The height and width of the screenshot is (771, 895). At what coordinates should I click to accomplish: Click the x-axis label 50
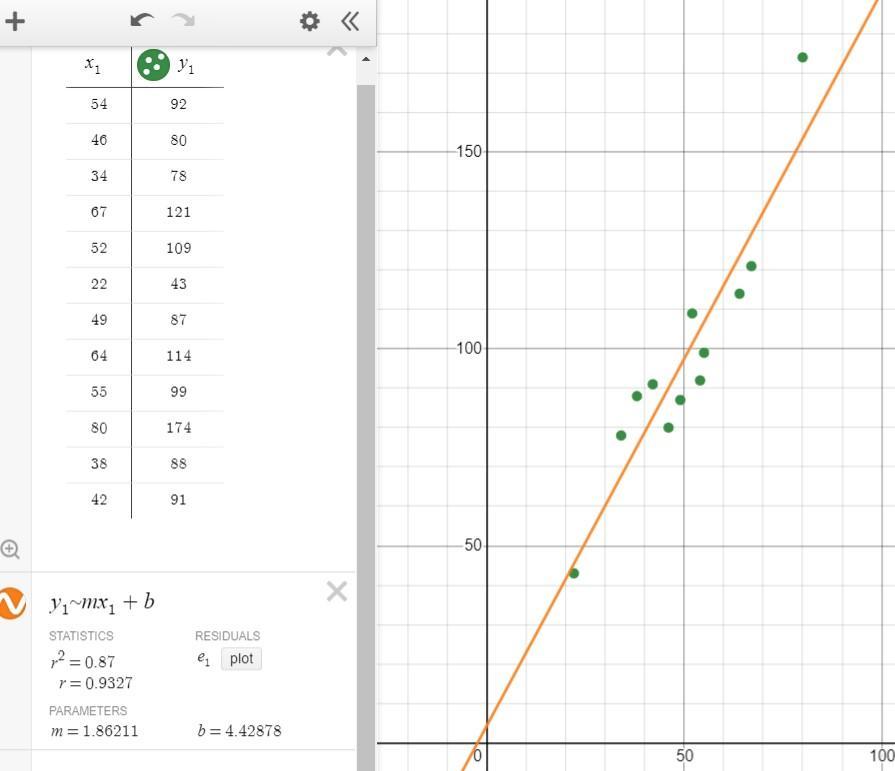684,756
